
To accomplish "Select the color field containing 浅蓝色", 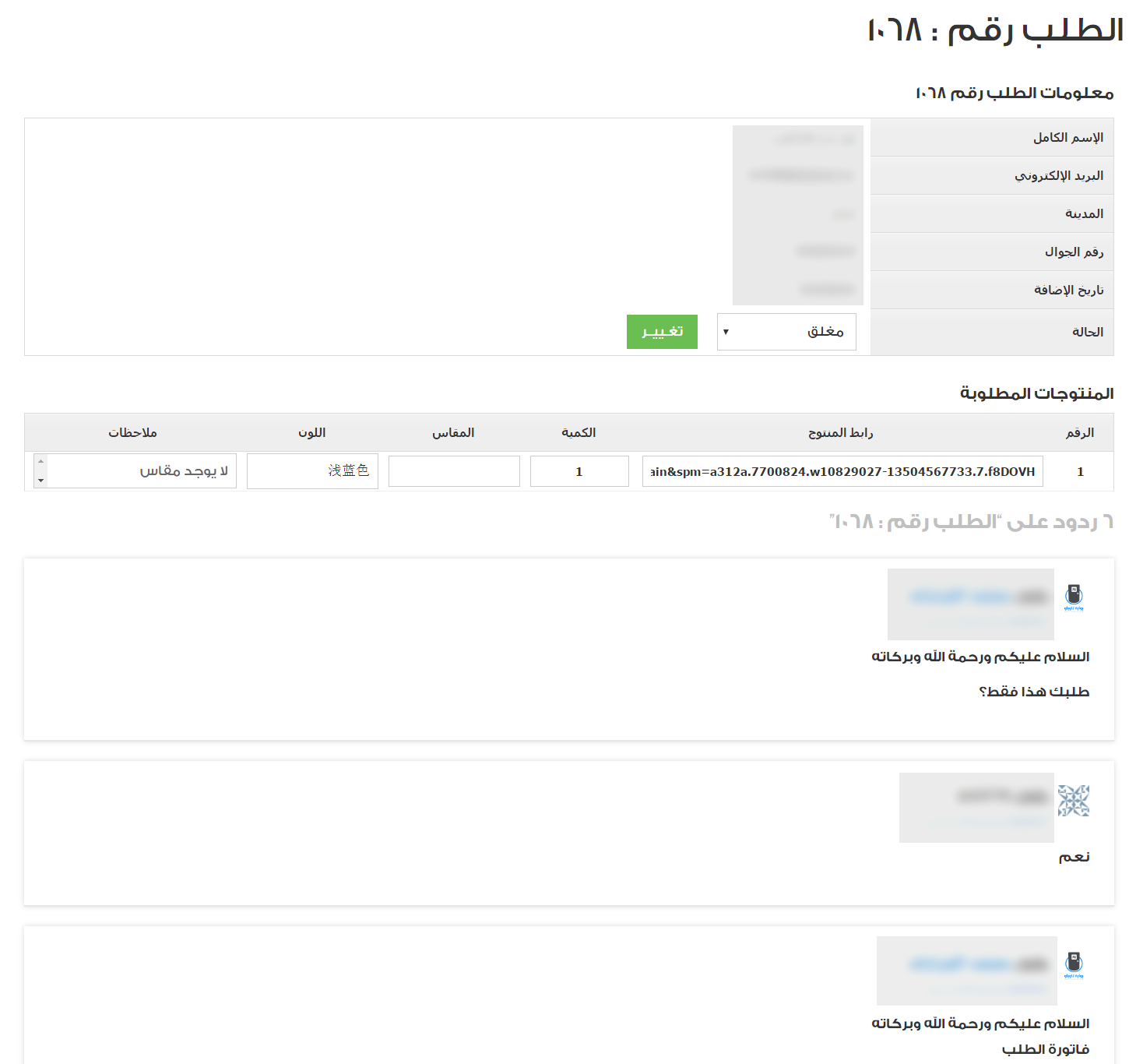I will pyautogui.click(x=312, y=471).
